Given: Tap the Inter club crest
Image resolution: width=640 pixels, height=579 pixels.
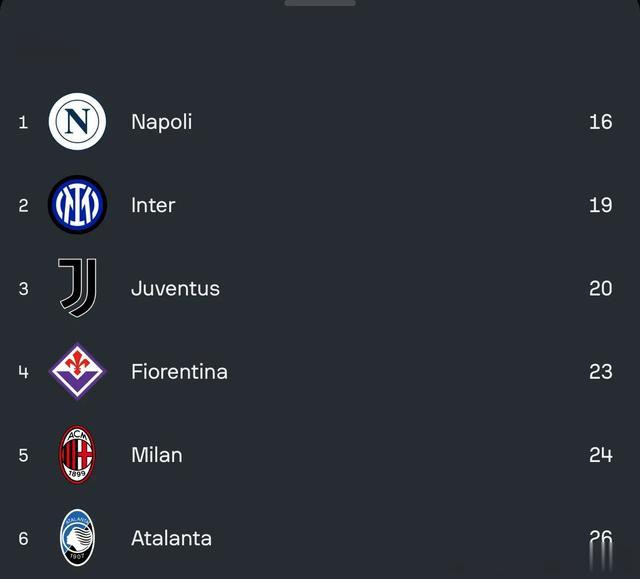Looking at the screenshot, I should tap(77, 205).
